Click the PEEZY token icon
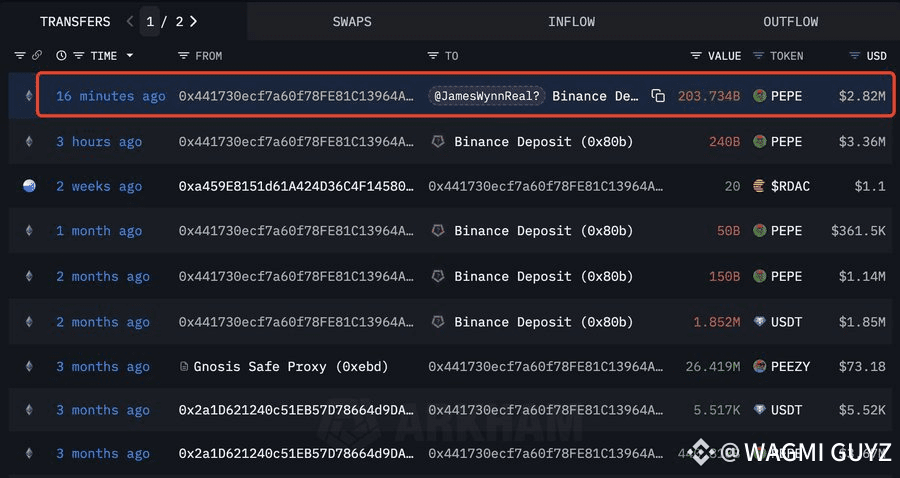Image resolution: width=900 pixels, height=478 pixels. pos(759,366)
